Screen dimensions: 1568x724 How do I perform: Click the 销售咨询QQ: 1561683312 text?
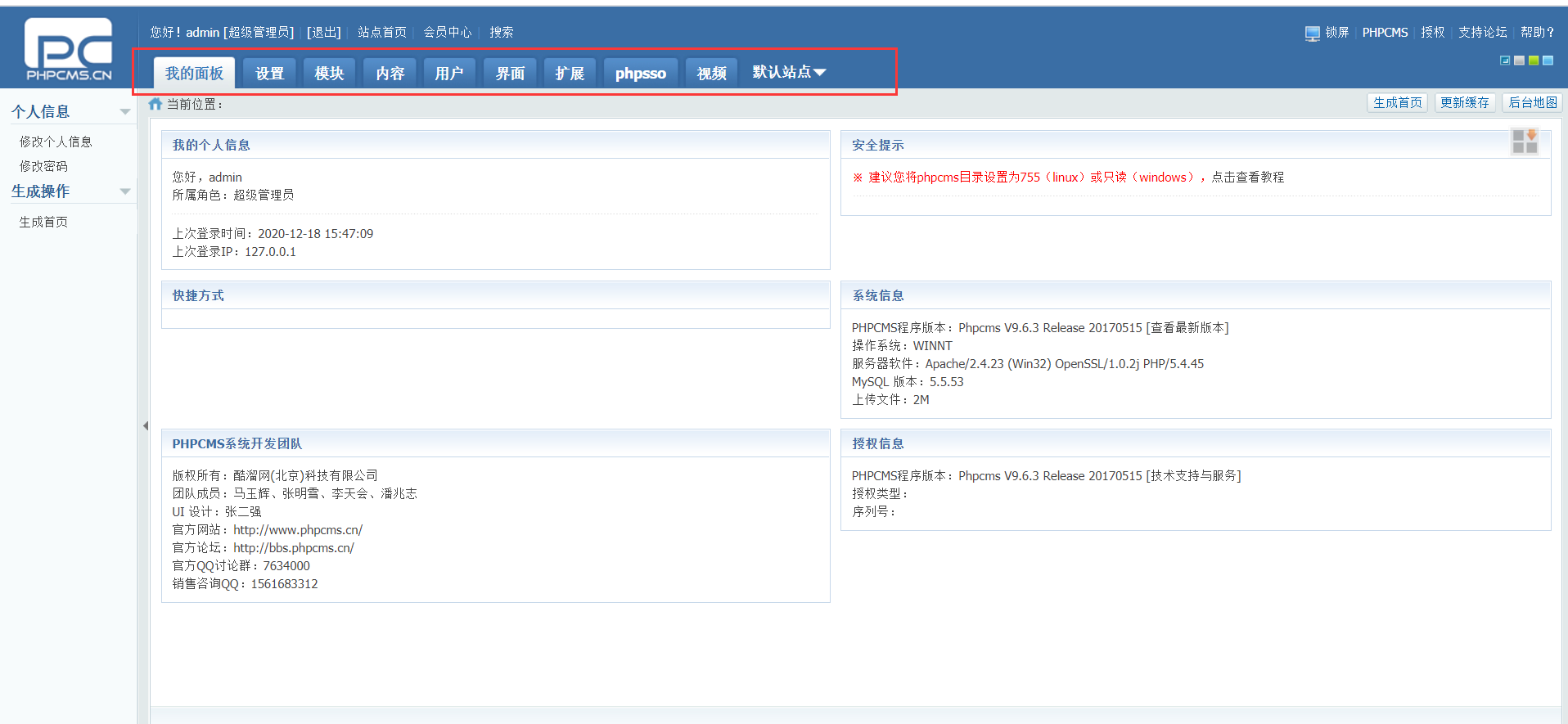[245, 583]
